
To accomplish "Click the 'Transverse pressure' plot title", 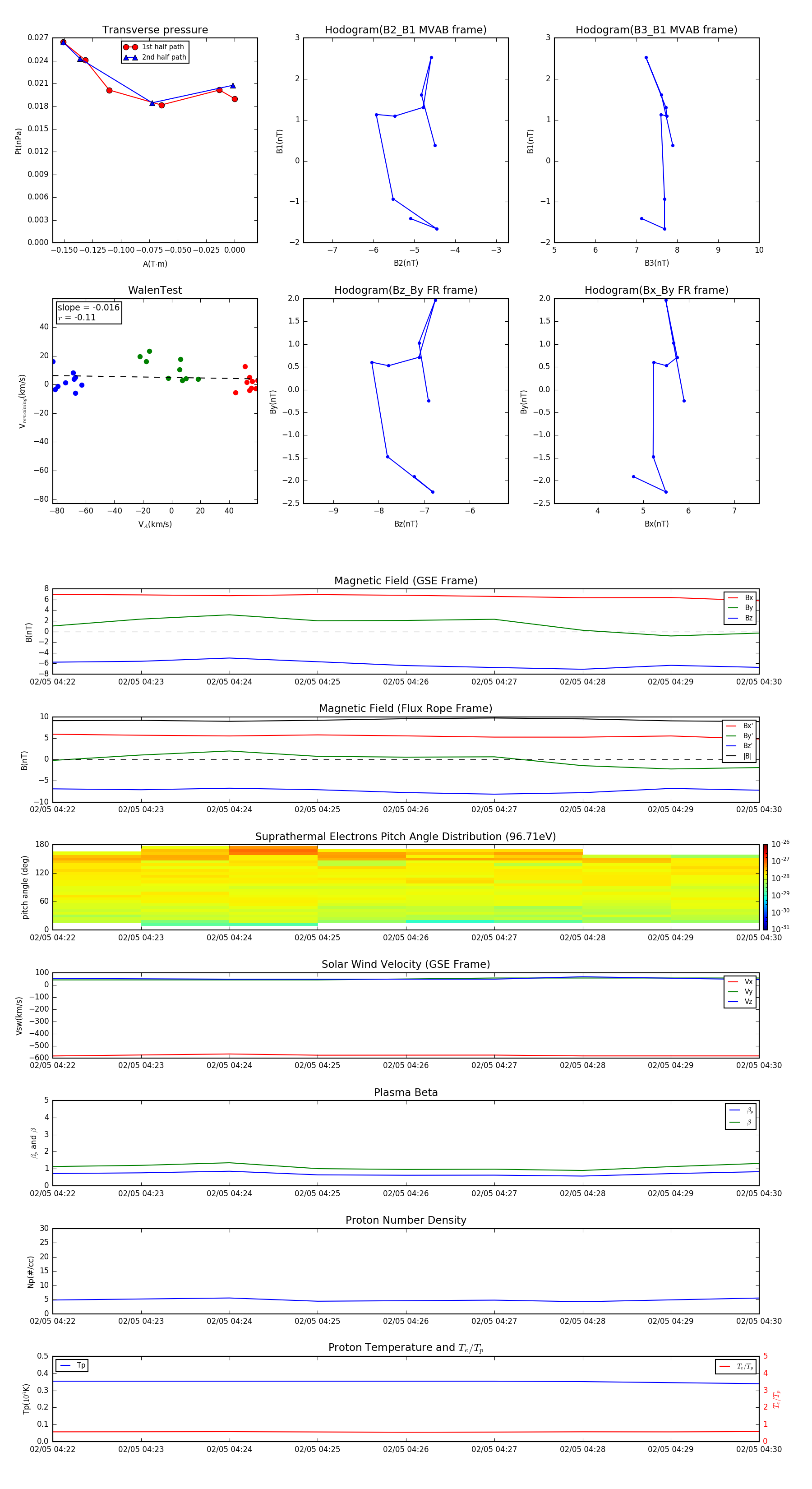I will click(x=155, y=30).
